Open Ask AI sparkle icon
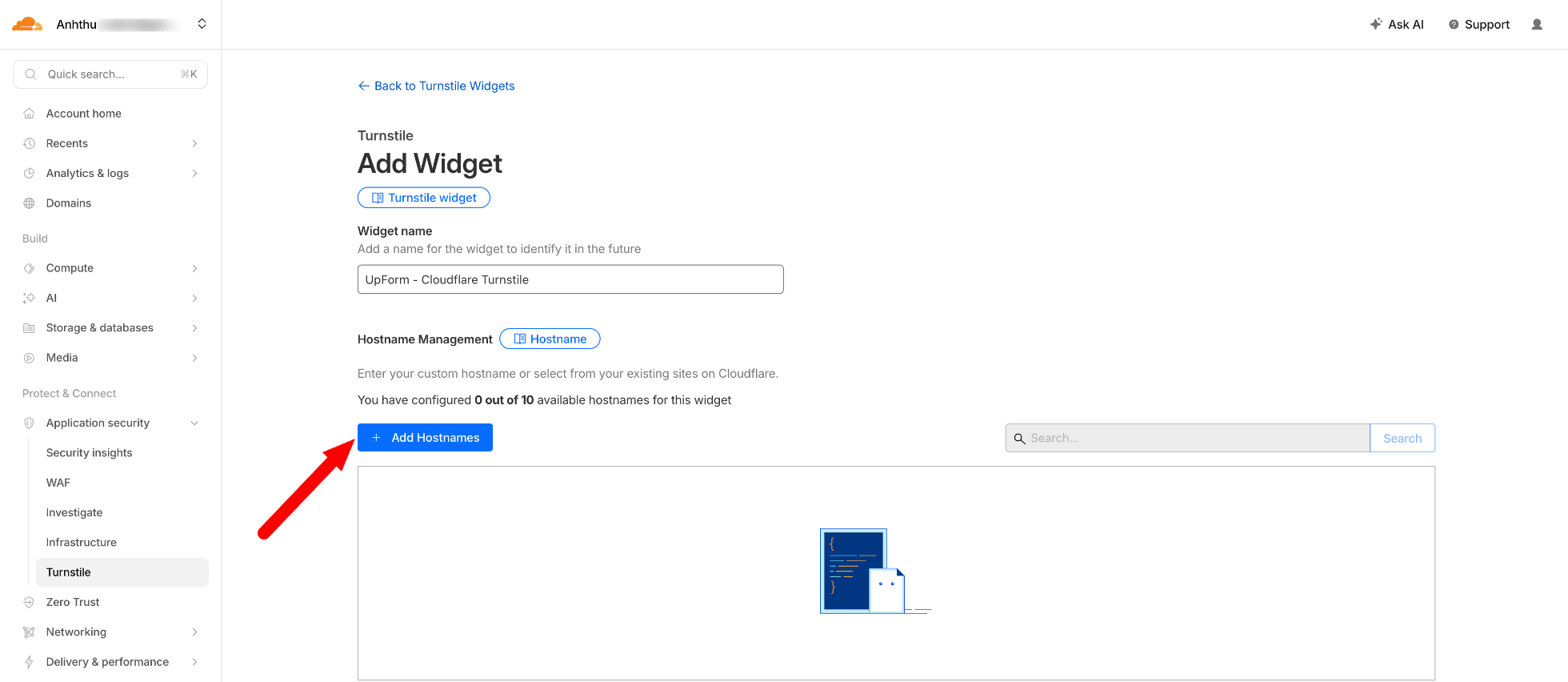This screenshot has width=1568, height=682. [1376, 24]
